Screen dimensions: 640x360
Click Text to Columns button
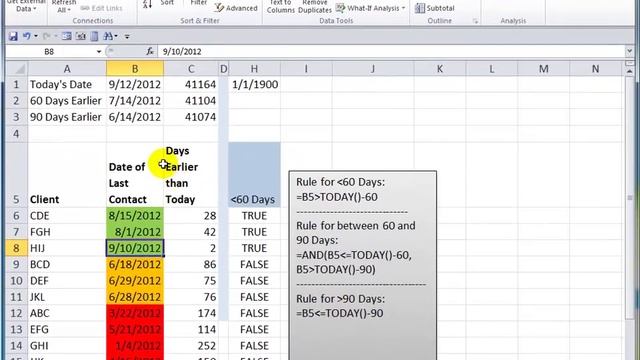click(x=280, y=6)
